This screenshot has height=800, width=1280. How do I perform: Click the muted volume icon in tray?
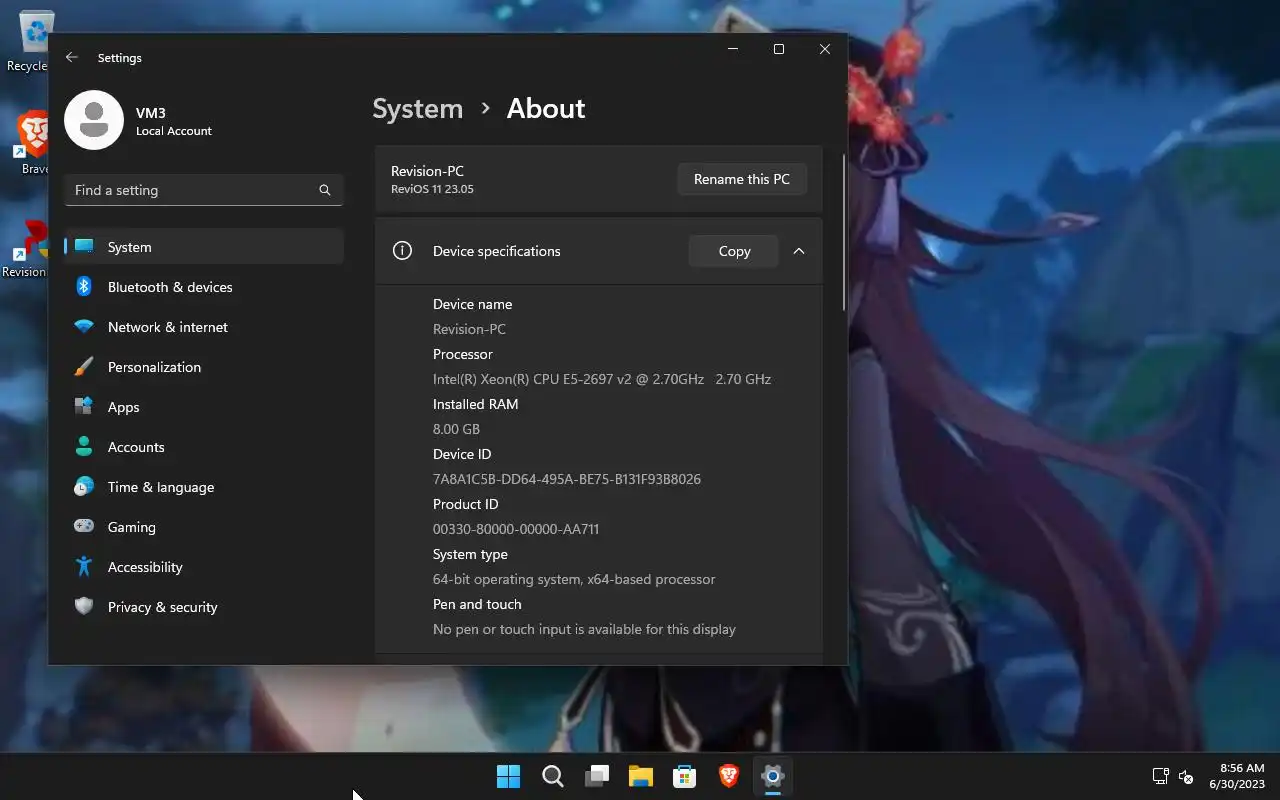click(x=1186, y=776)
